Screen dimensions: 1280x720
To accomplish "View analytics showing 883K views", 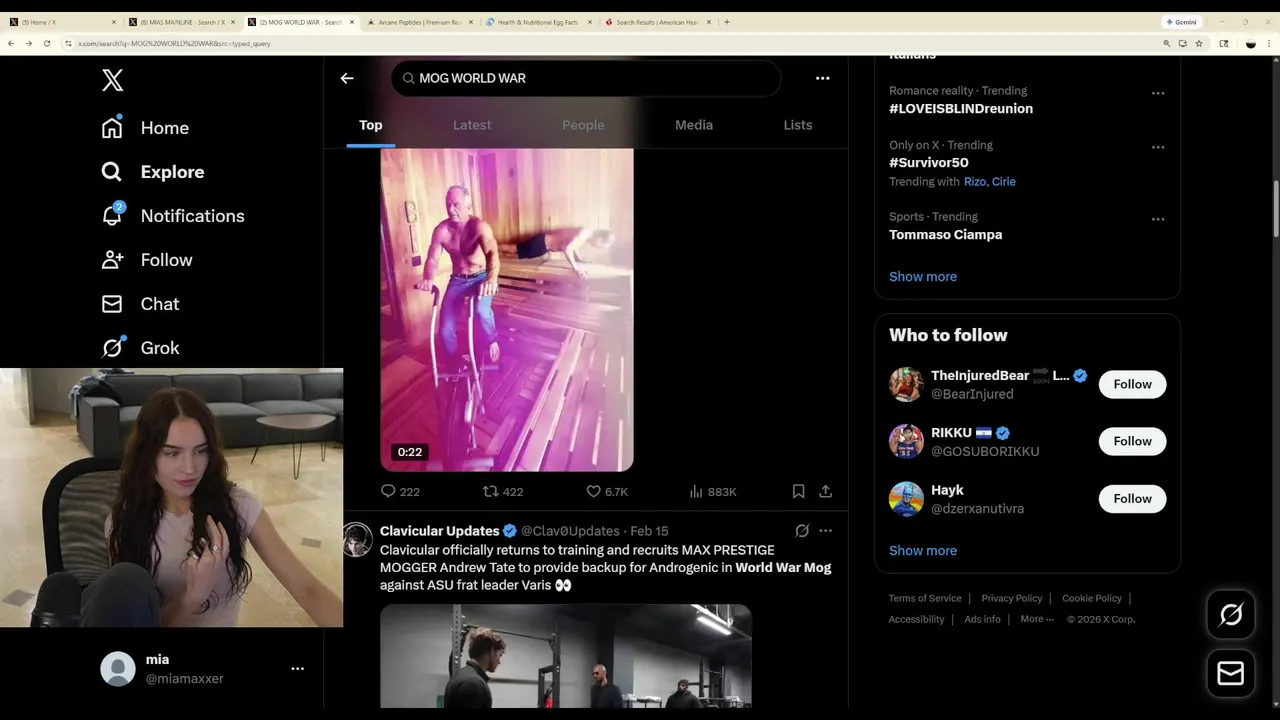I will tap(713, 492).
